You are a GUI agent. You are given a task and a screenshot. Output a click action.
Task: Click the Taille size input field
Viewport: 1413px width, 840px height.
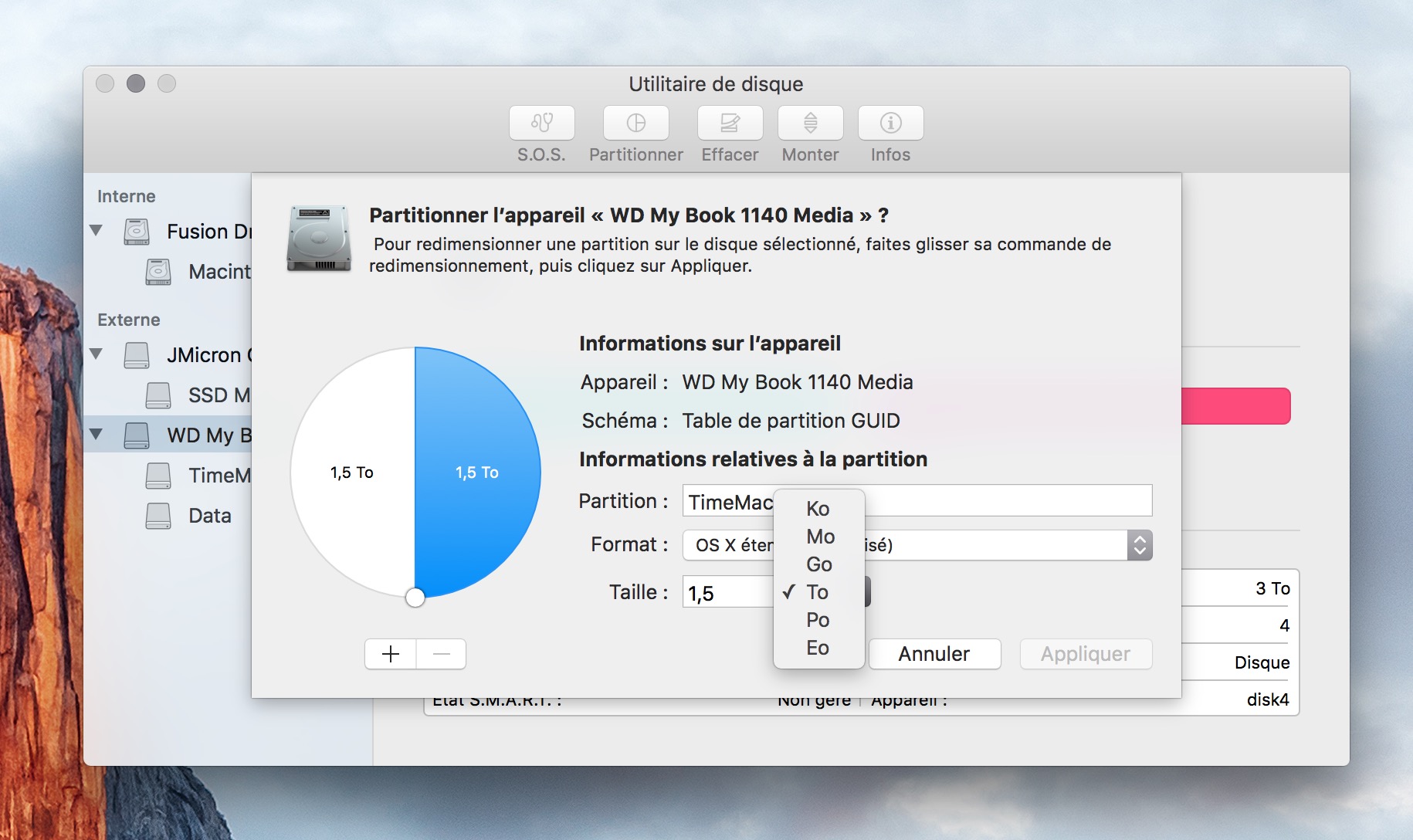[x=728, y=593]
